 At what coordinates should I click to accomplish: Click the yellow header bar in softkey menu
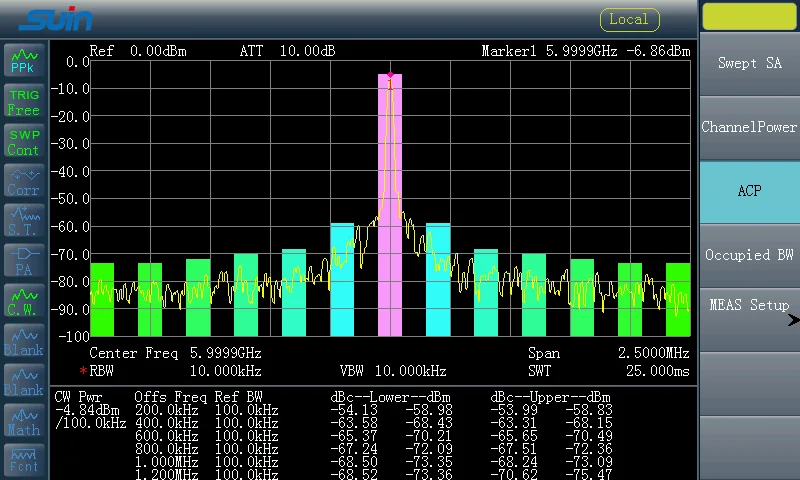point(749,17)
